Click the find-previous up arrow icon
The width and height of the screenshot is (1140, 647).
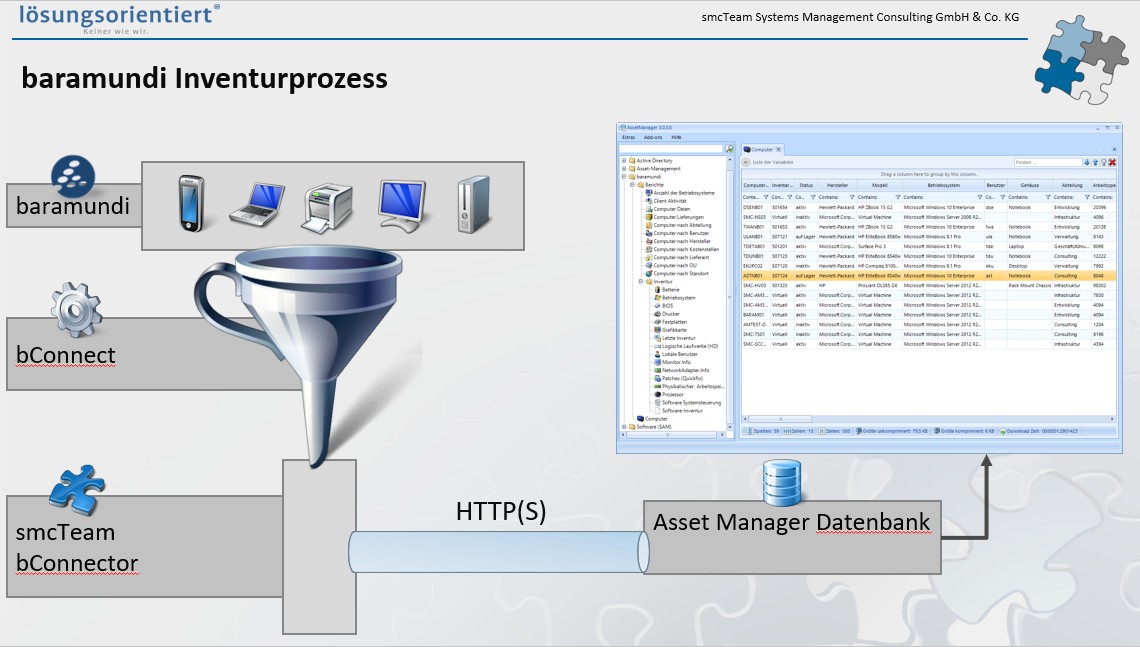pyautogui.click(x=1095, y=162)
